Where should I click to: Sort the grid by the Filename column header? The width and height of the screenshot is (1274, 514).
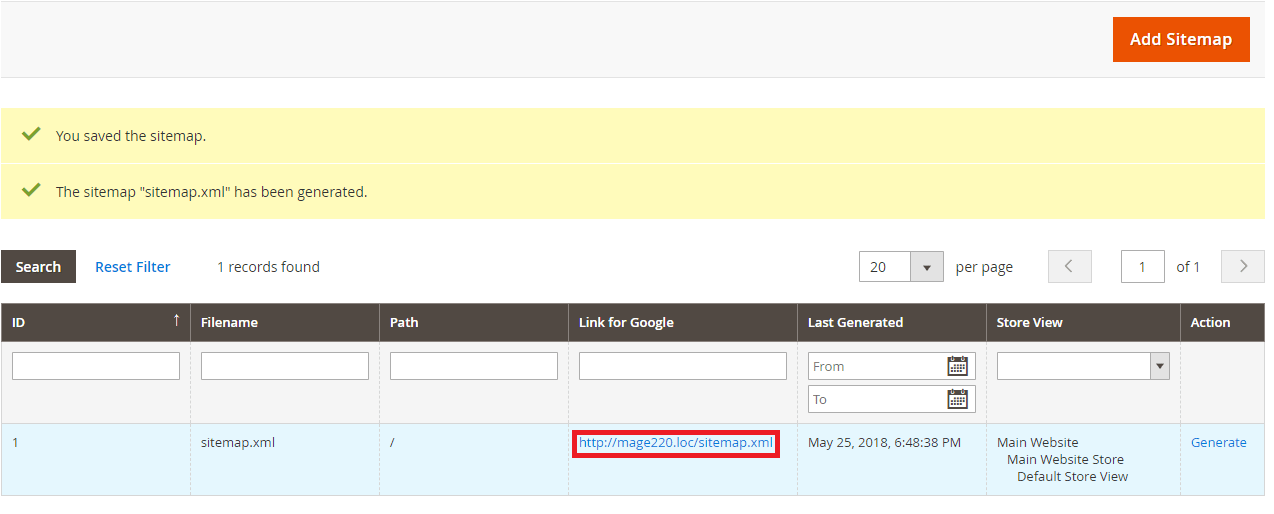(229, 322)
